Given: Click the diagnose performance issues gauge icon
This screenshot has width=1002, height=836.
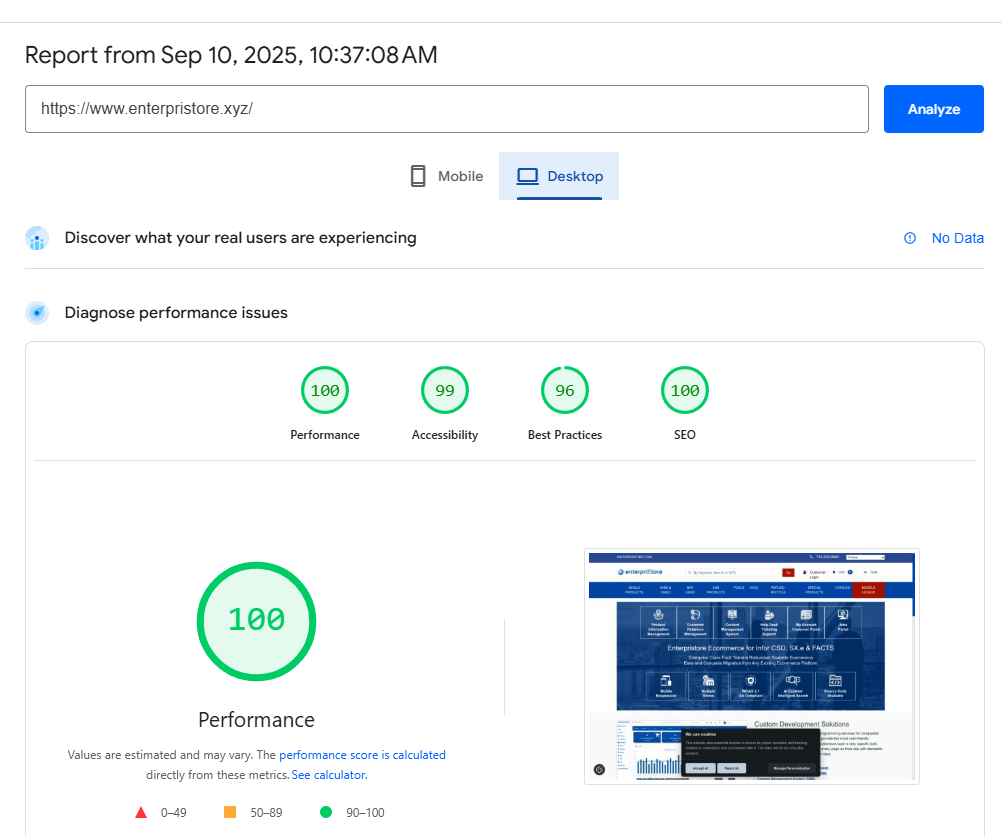Looking at the screenshot, I should [x=37, y=313].
